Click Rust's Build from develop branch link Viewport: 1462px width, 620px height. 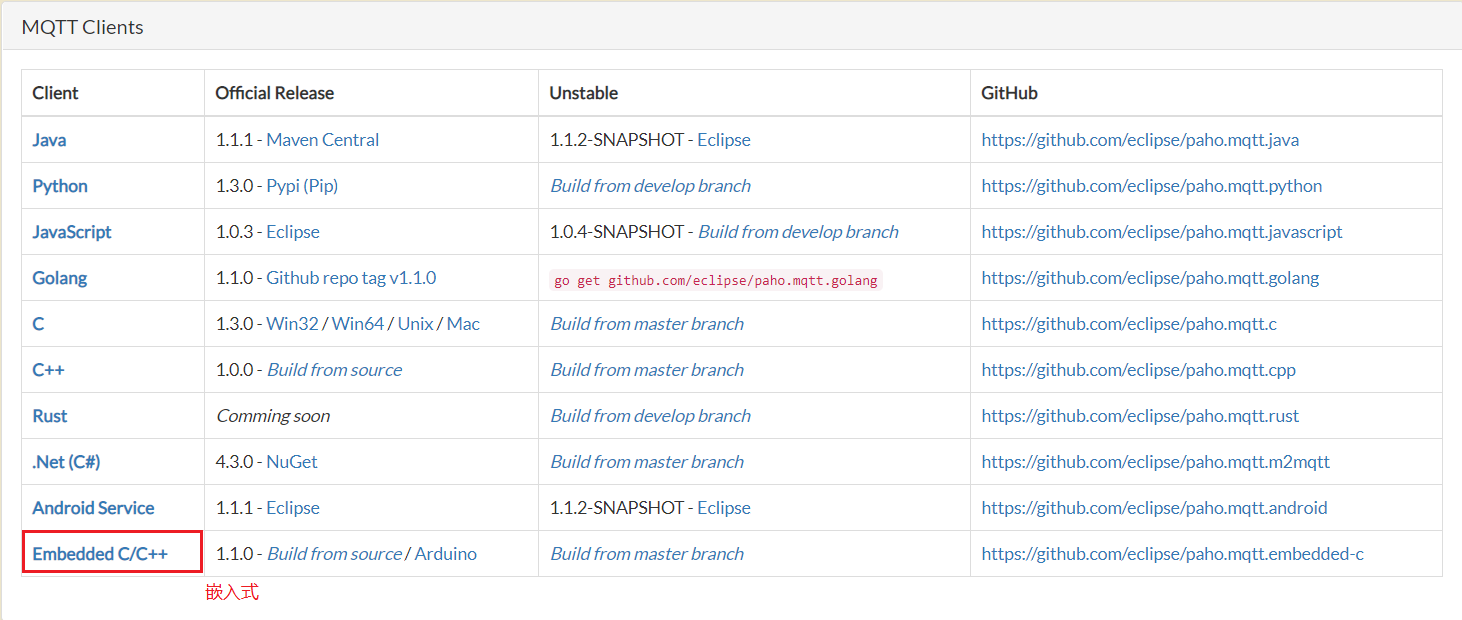coord(650,416)
